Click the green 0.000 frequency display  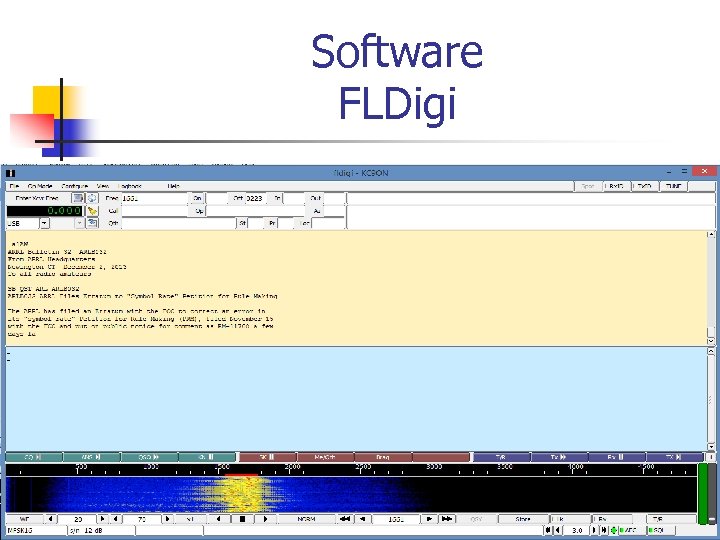point(45,211)
